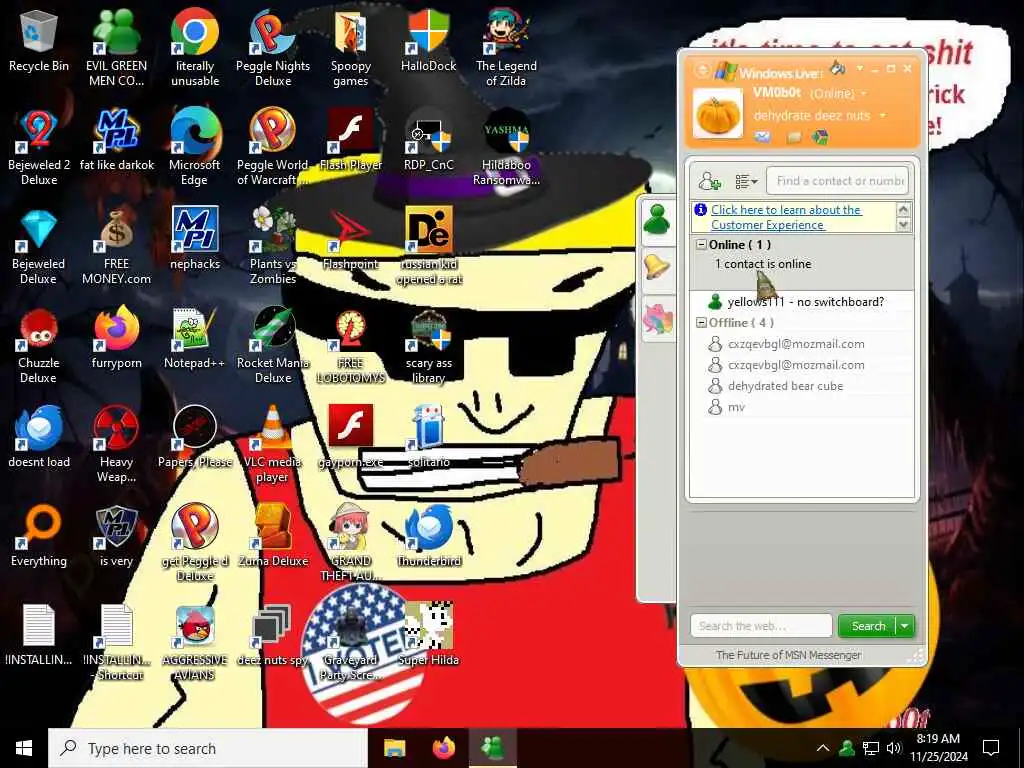Select contact yellows111 - no switchboard?

[802, 302]
